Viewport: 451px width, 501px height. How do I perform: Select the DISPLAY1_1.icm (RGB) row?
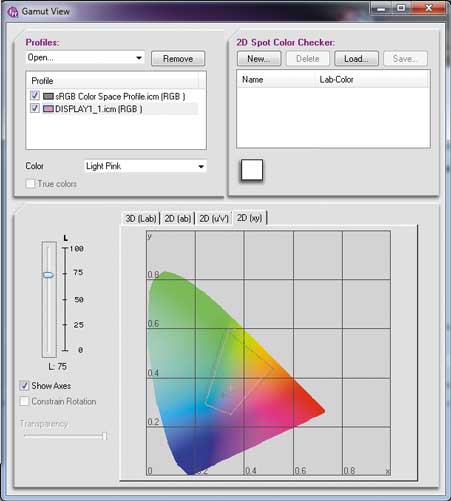pyautogui.click(x=114, y=109)
